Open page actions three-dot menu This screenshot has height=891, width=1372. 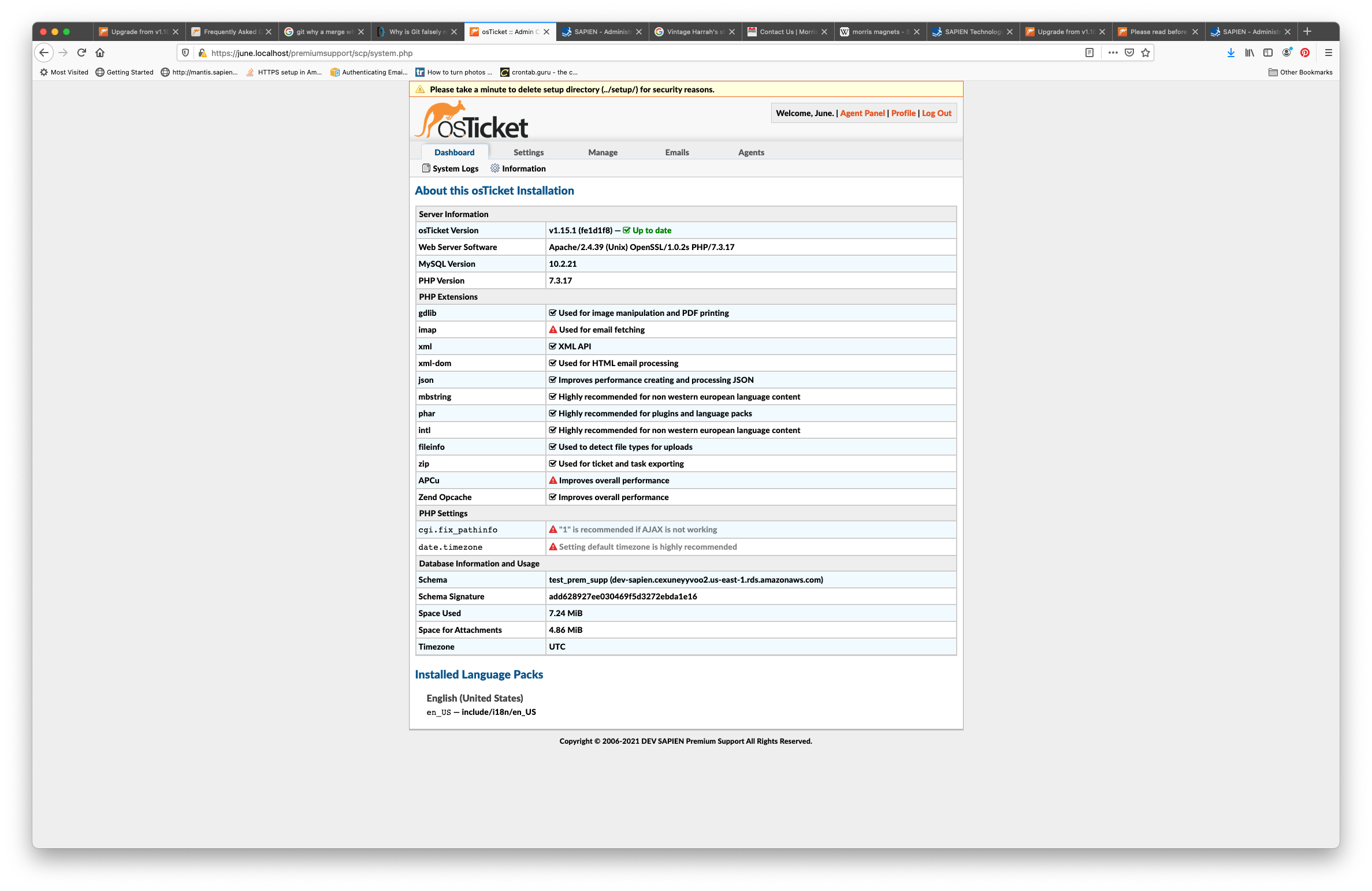[x=1113, y=53]
